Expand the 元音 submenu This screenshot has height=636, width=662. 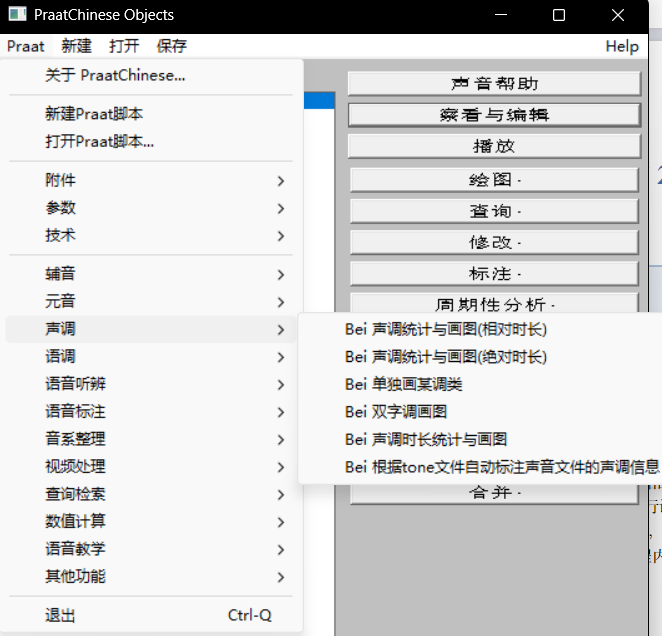(151, 302)
